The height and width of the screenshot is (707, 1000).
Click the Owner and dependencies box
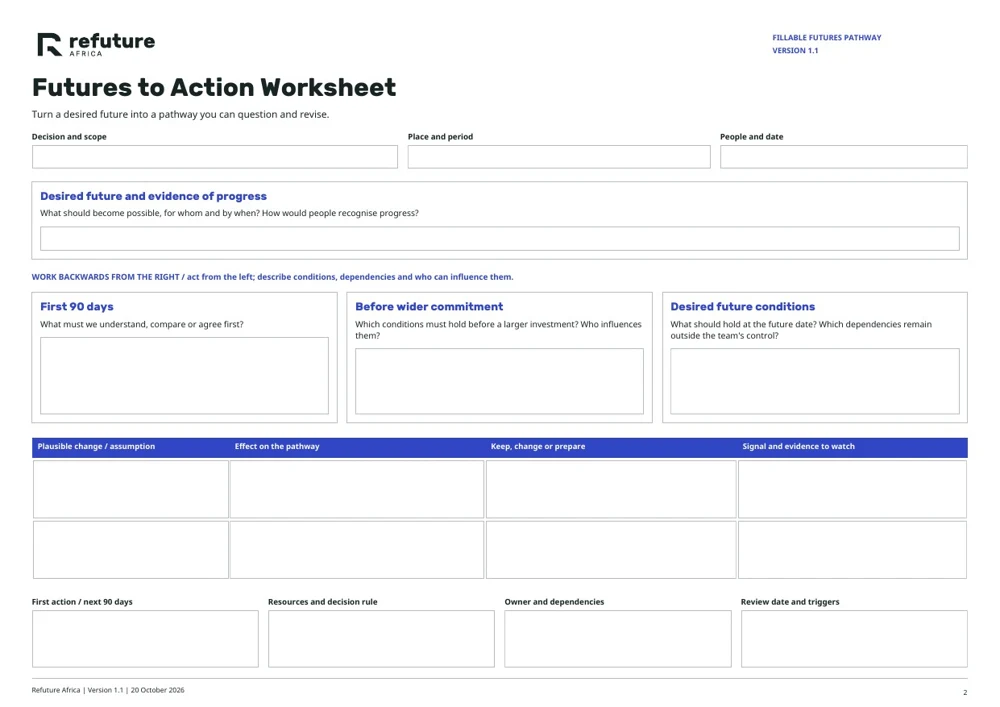coord(618,639)
